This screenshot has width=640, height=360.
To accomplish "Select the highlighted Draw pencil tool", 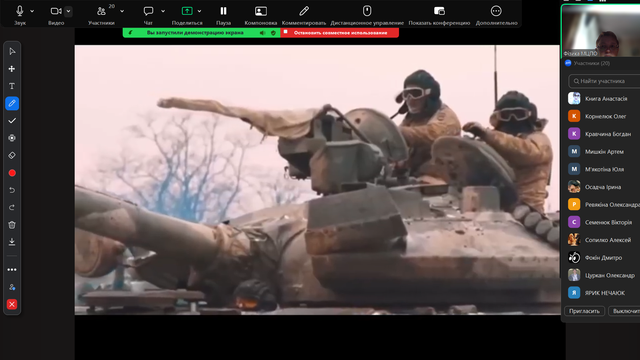I will pyautogui.click(x=12, y=103).
